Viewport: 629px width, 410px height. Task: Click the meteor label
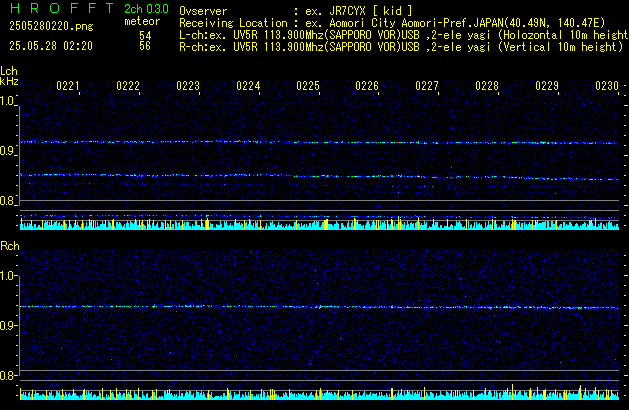click(142, 21)
